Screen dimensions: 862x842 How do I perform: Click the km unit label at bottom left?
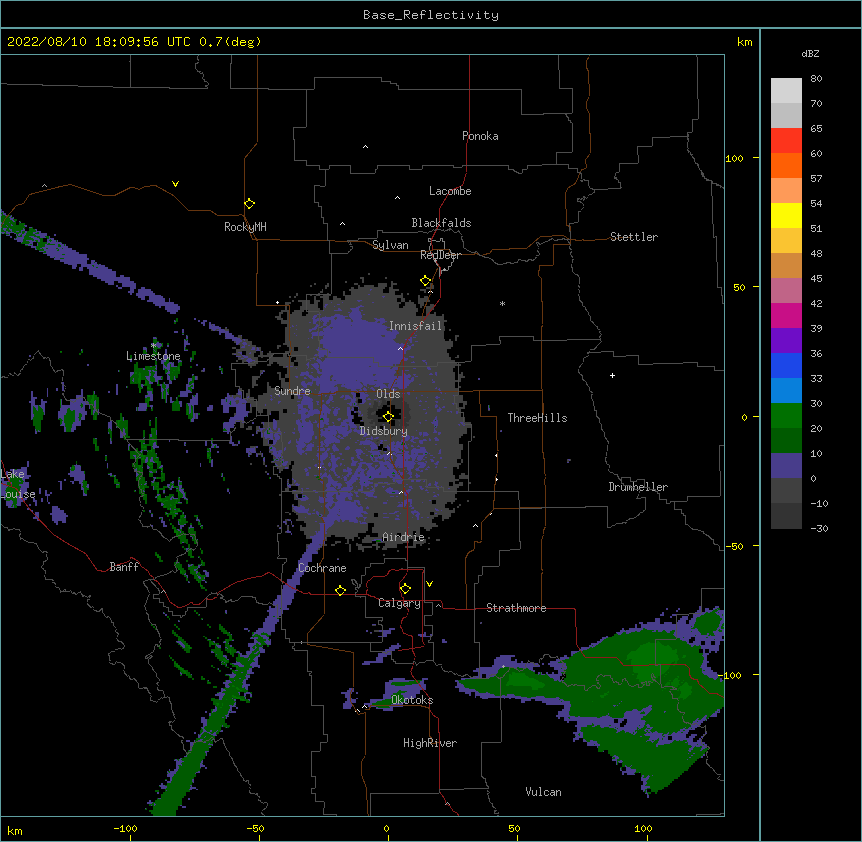coord(15,830)
